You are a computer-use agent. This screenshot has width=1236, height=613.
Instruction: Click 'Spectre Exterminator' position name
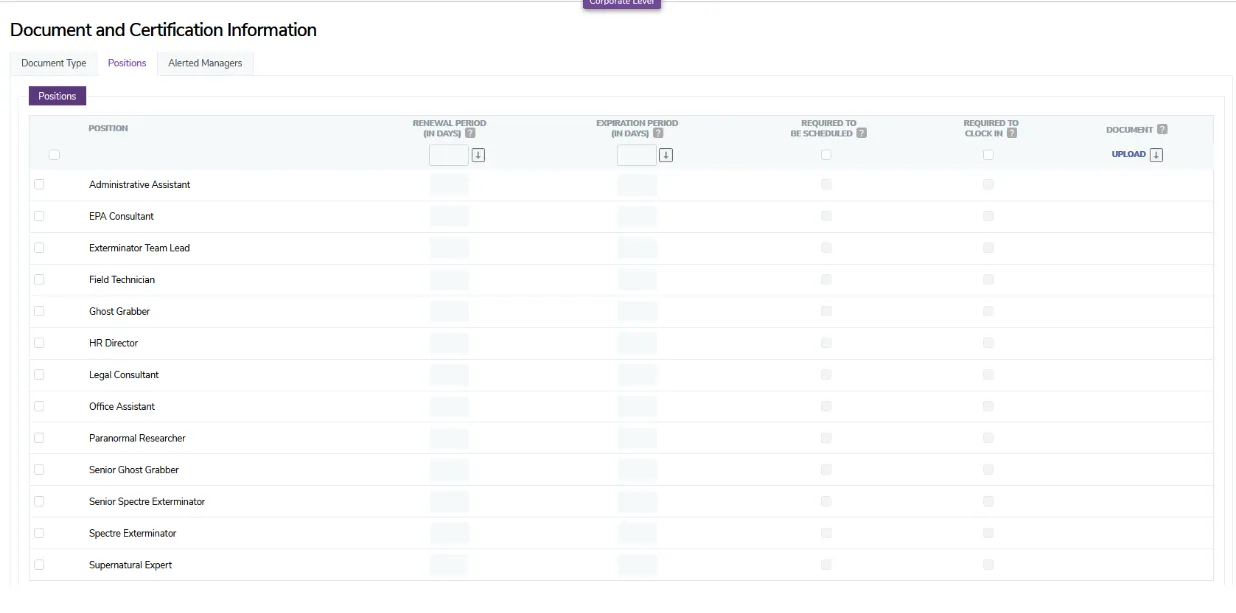[133, 533]
